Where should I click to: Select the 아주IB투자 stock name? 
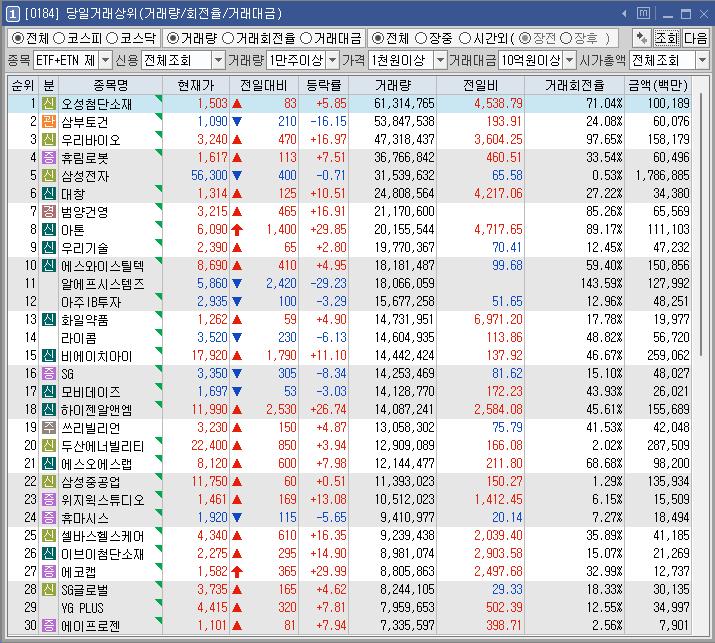coord(91,301)
